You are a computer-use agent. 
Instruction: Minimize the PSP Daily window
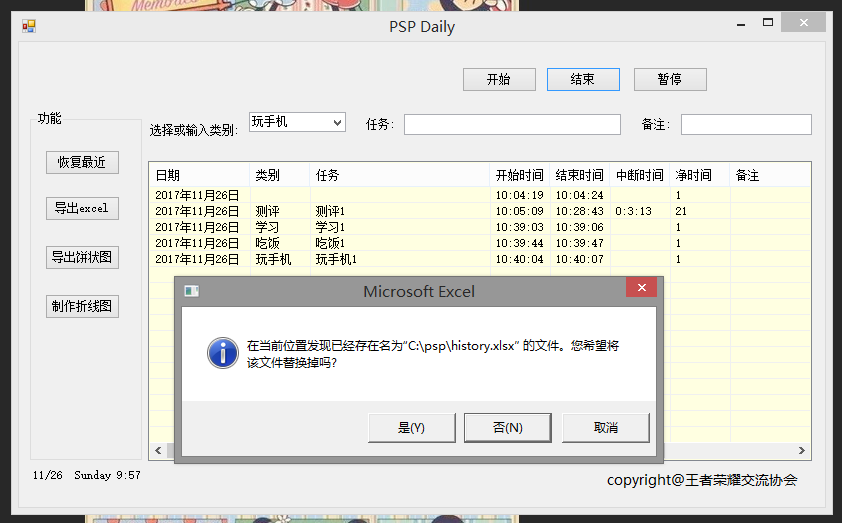tap(741, 24)
